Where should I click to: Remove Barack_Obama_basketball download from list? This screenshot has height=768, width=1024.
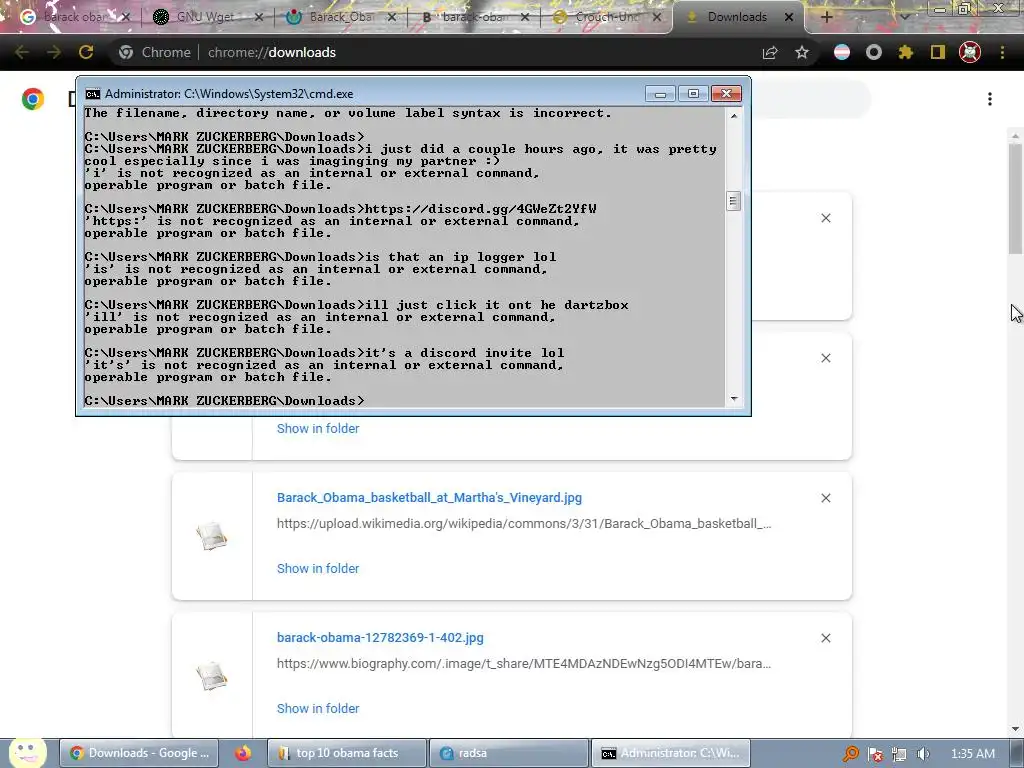click(x=825, y=498)
